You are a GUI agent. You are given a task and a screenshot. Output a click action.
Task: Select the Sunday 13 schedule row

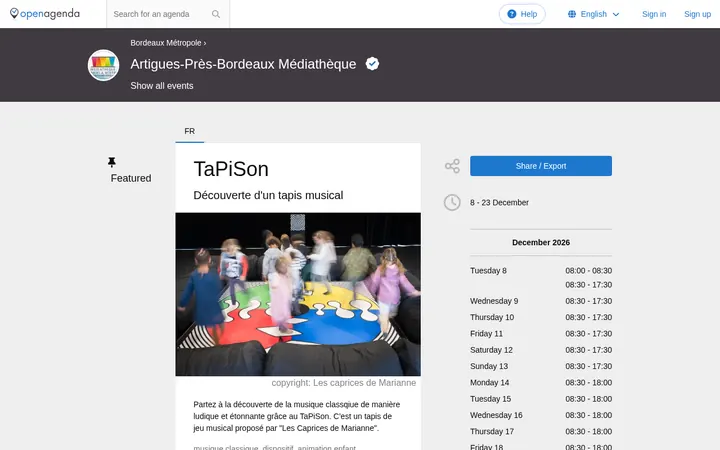tap(541, 366)
